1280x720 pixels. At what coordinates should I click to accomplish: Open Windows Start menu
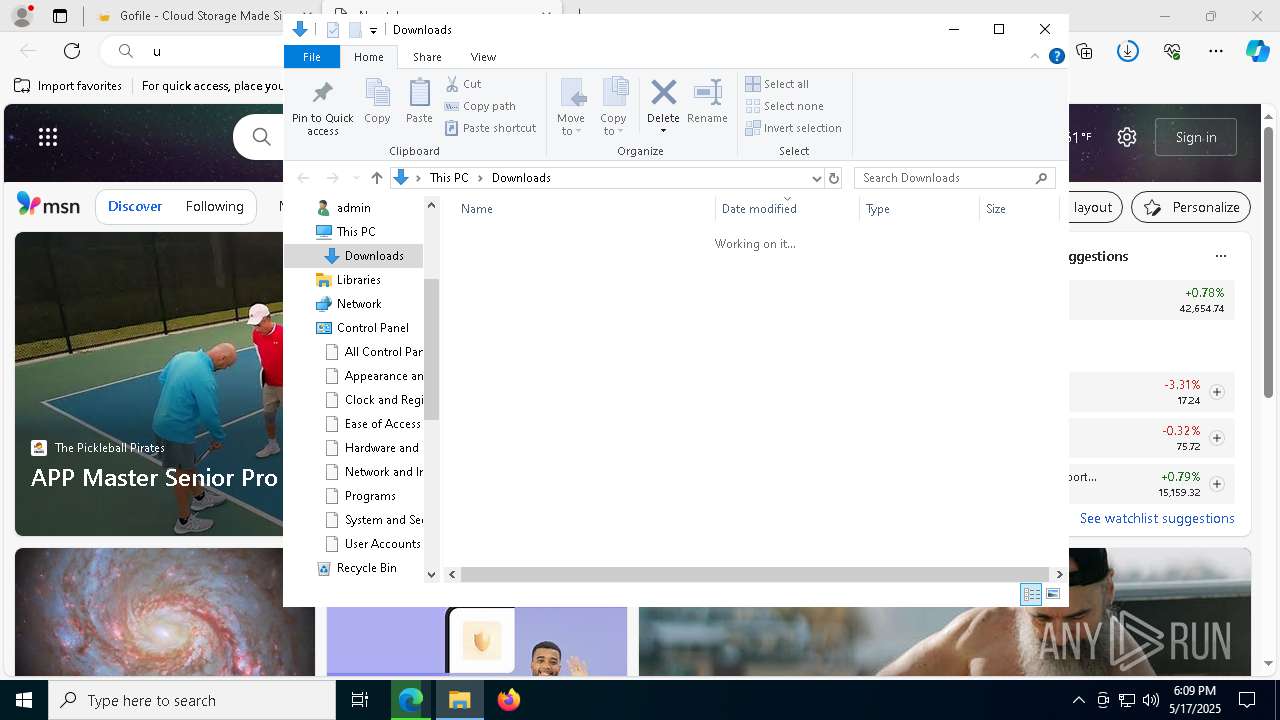pyautogui.click(x=24, y=700)
